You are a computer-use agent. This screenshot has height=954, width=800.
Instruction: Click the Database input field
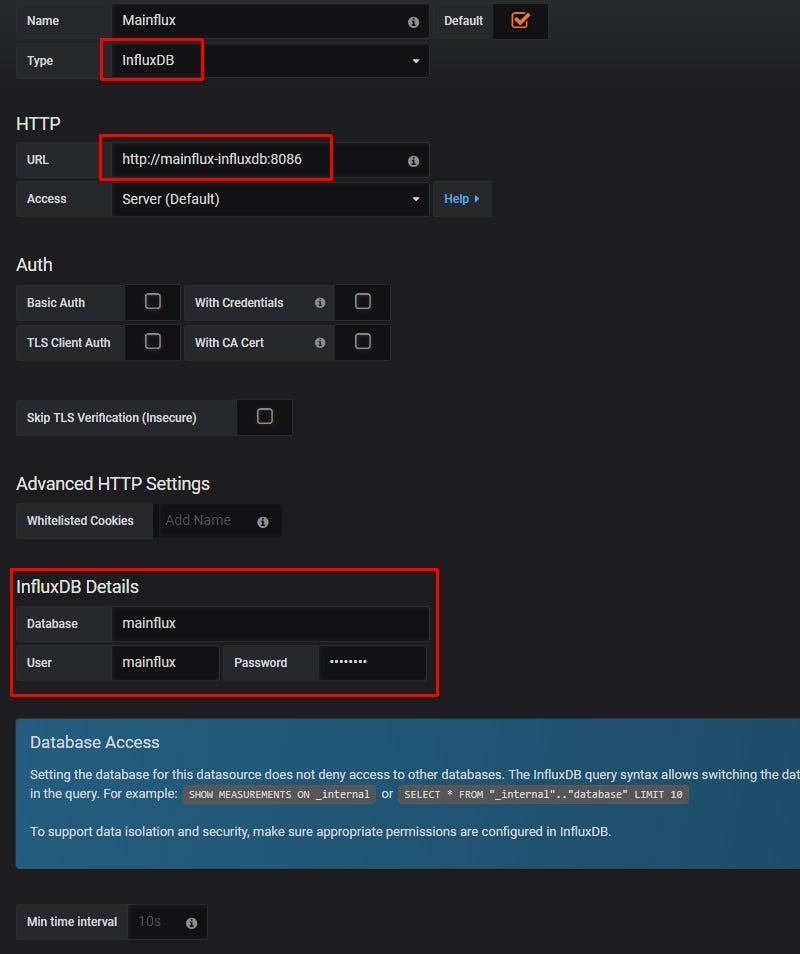click(x=271, y=624)
